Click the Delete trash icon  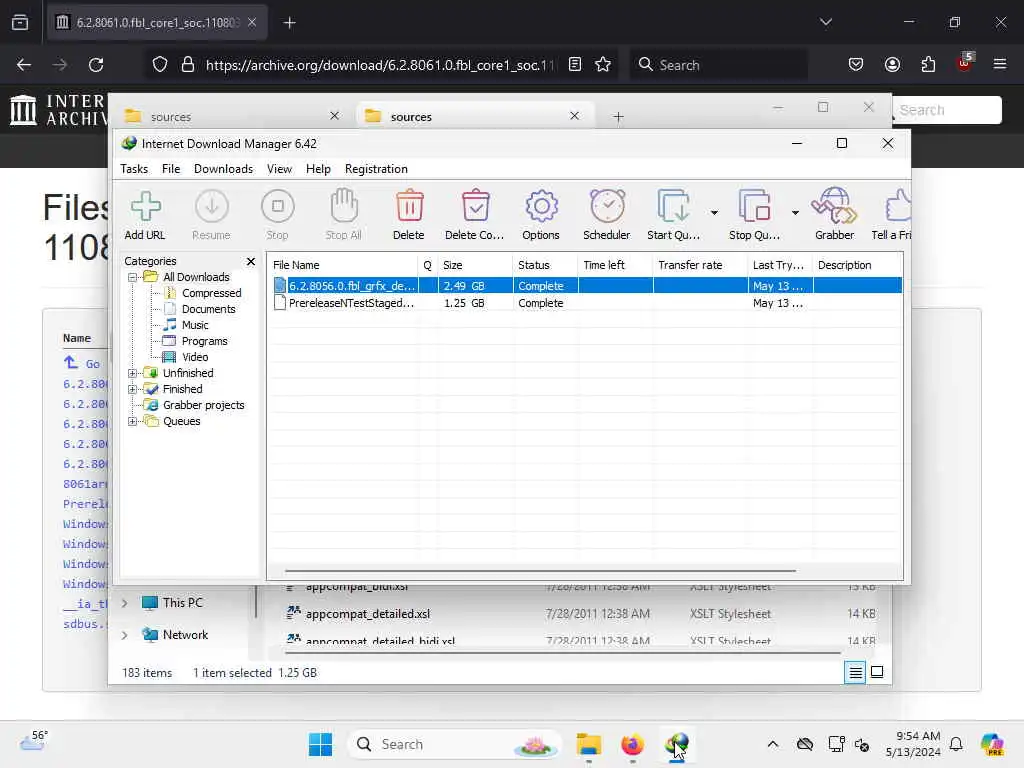[x=409, y=206]
